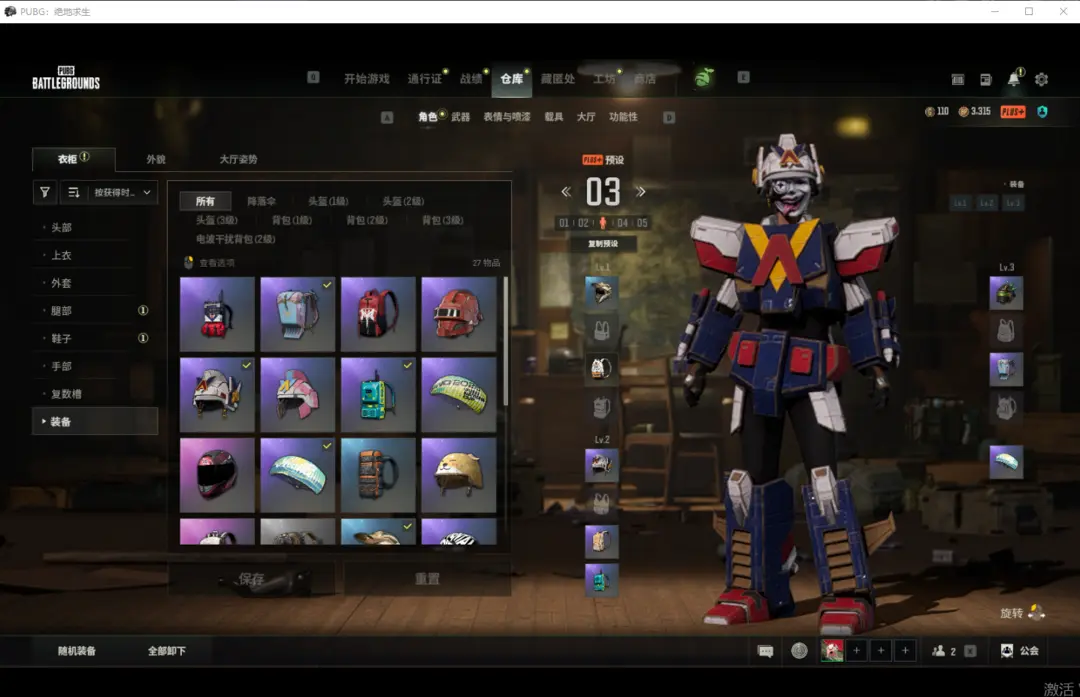Screen dimensions: 1080x697
Task: Select 所有 all items filter
Action: tap(205, 201)
